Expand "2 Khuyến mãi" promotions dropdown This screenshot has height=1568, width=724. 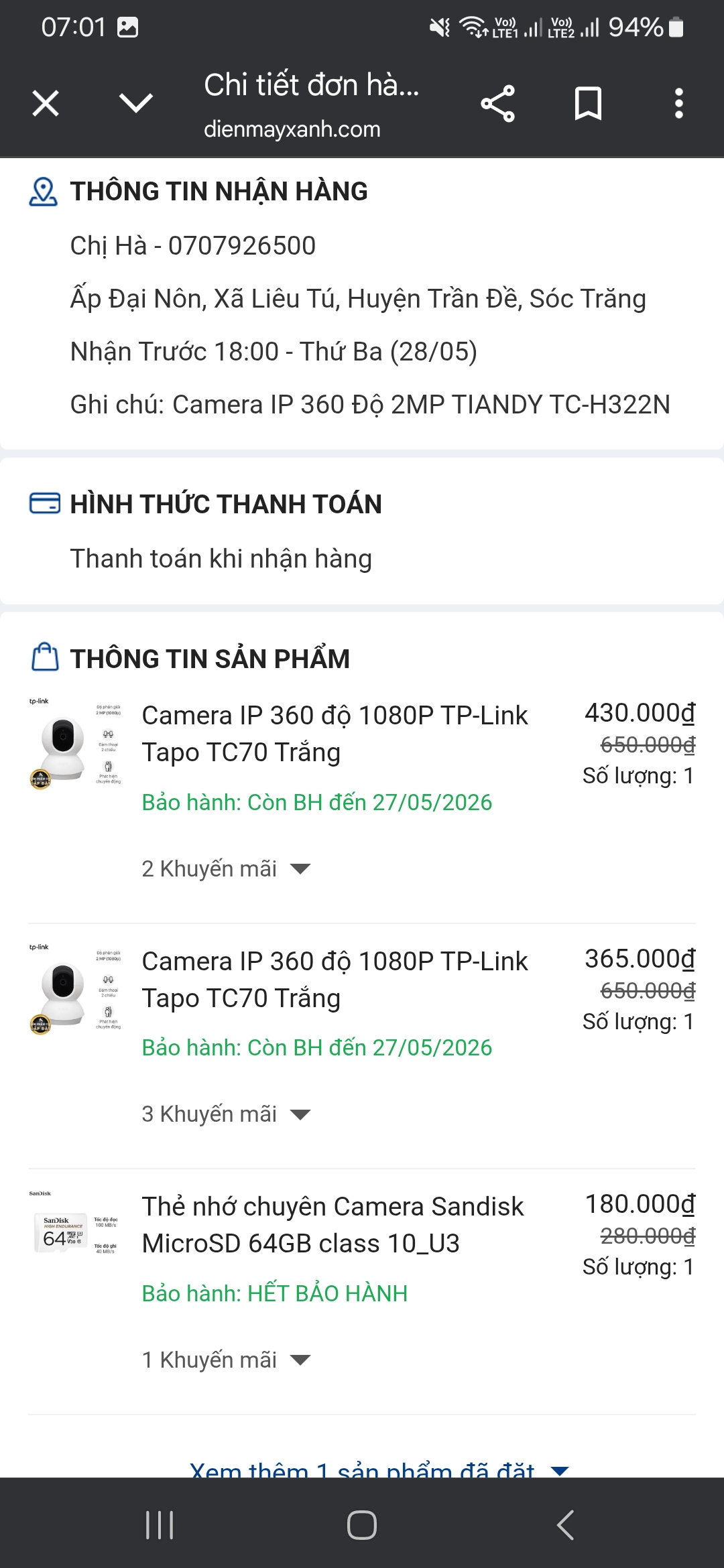click(226, 869)
